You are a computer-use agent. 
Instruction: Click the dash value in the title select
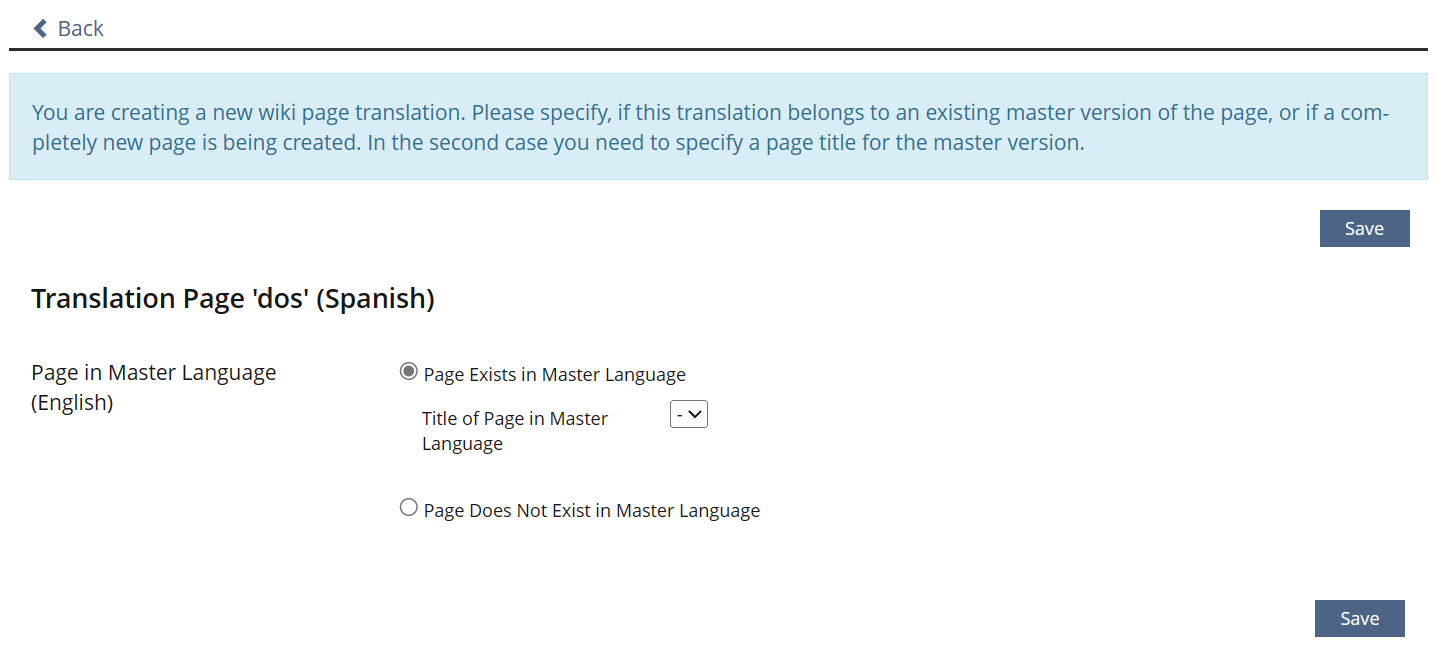[x=680, y=414]
